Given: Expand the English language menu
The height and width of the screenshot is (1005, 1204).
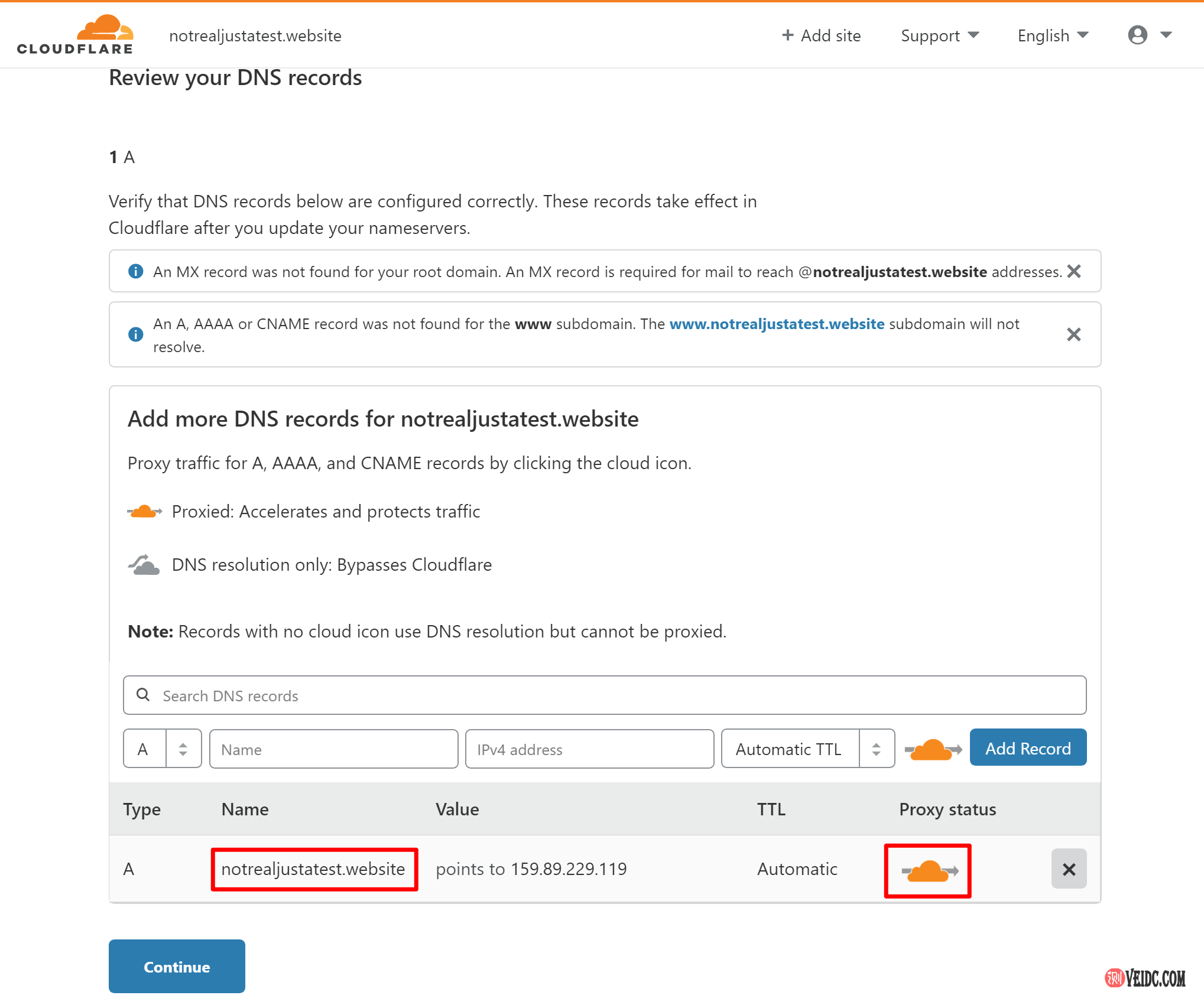Looking at the screenshot, I should pyautogui.click(x=1052, y=35).
